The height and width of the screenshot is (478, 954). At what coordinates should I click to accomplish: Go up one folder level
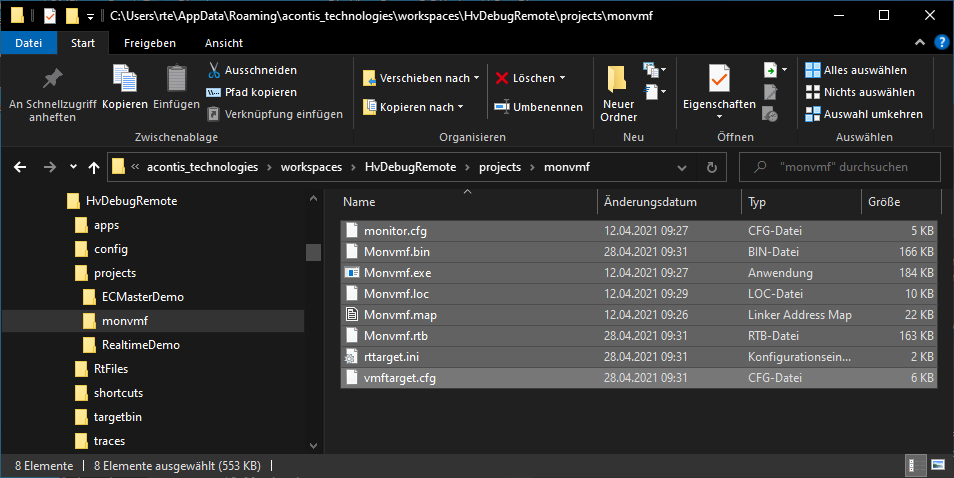[x=94, y=167]
